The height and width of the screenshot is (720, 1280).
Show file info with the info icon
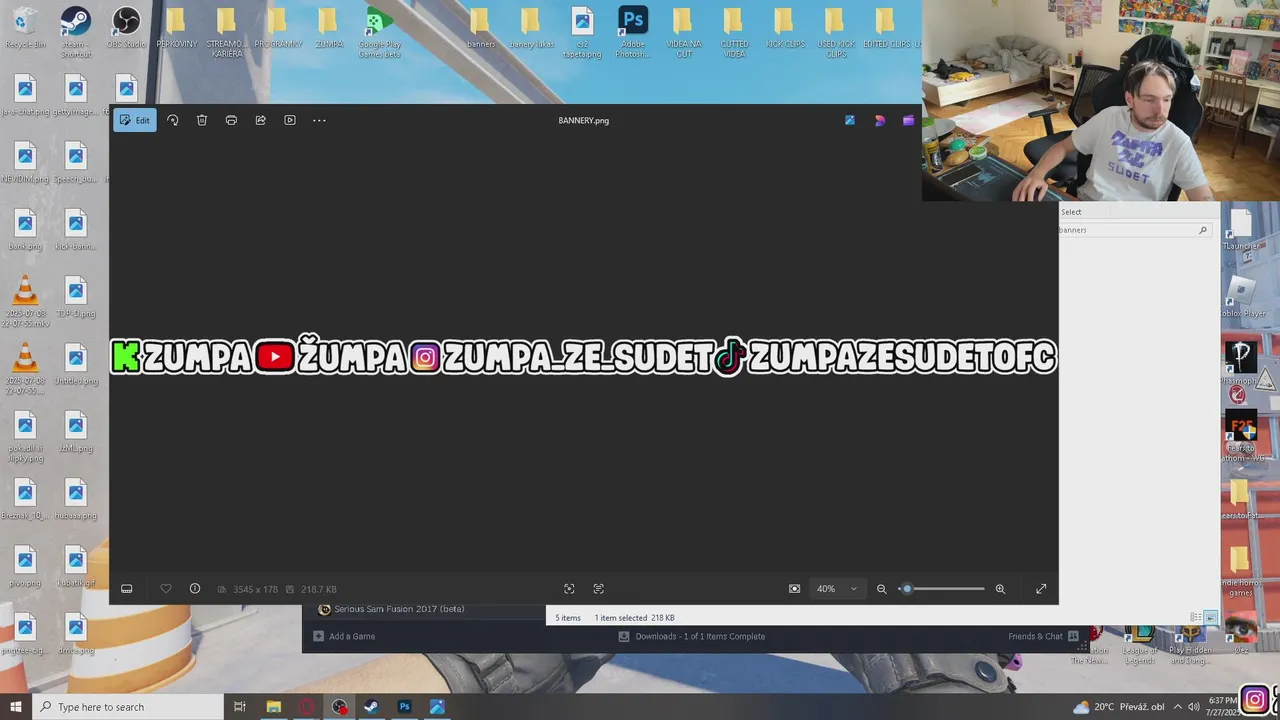195,589
